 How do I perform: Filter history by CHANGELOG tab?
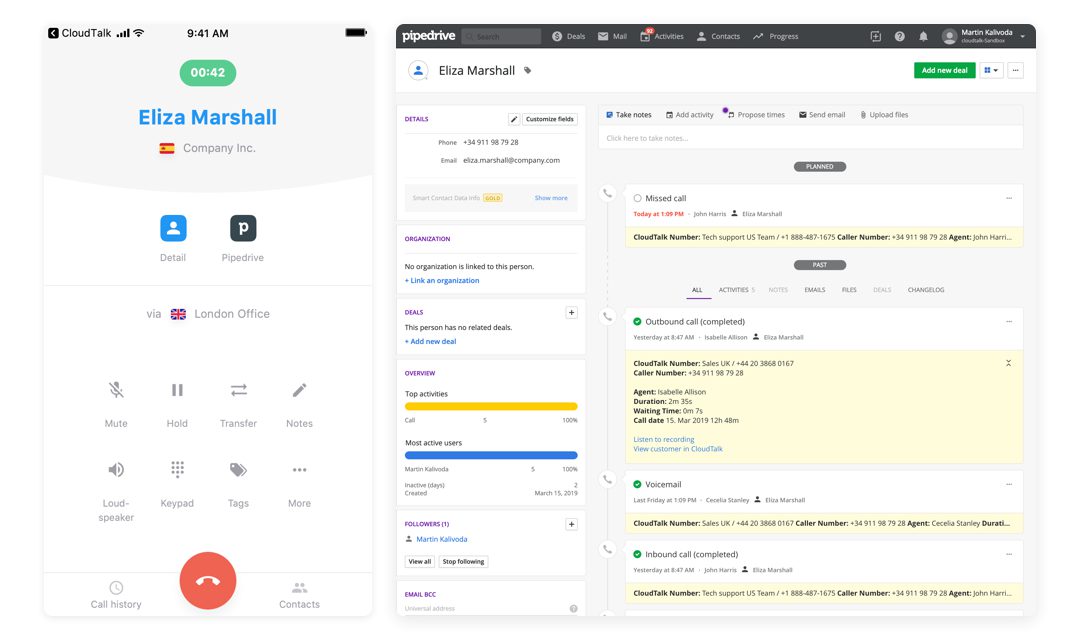click(x=926, y=290)
